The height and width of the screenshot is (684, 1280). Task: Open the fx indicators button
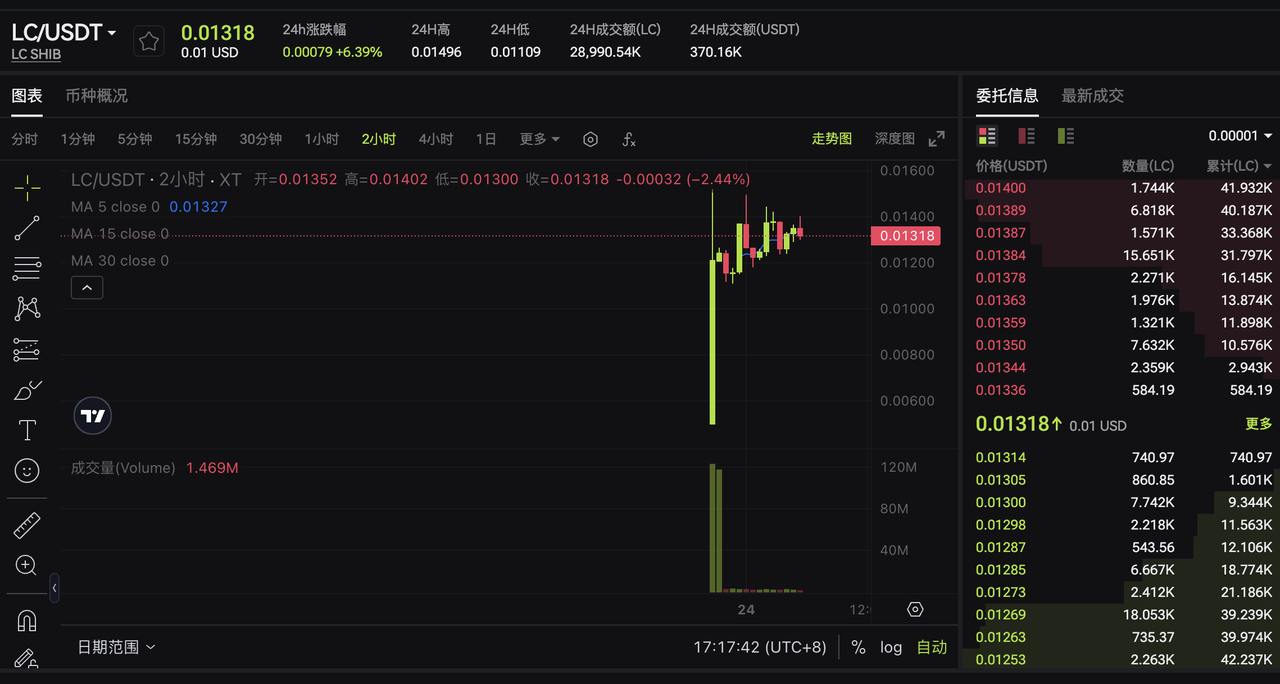(629, 139)
